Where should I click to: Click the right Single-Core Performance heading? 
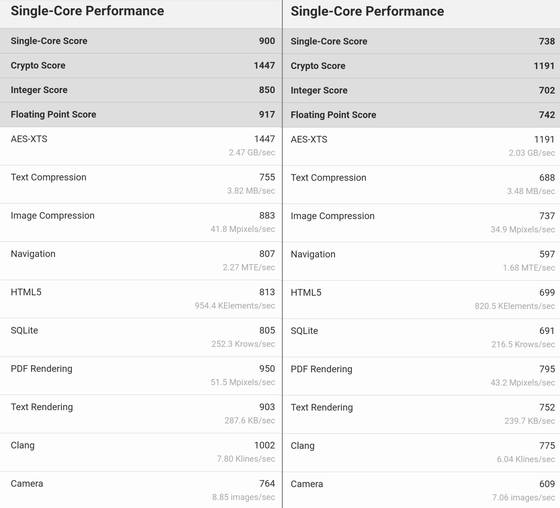coord(367,11)
